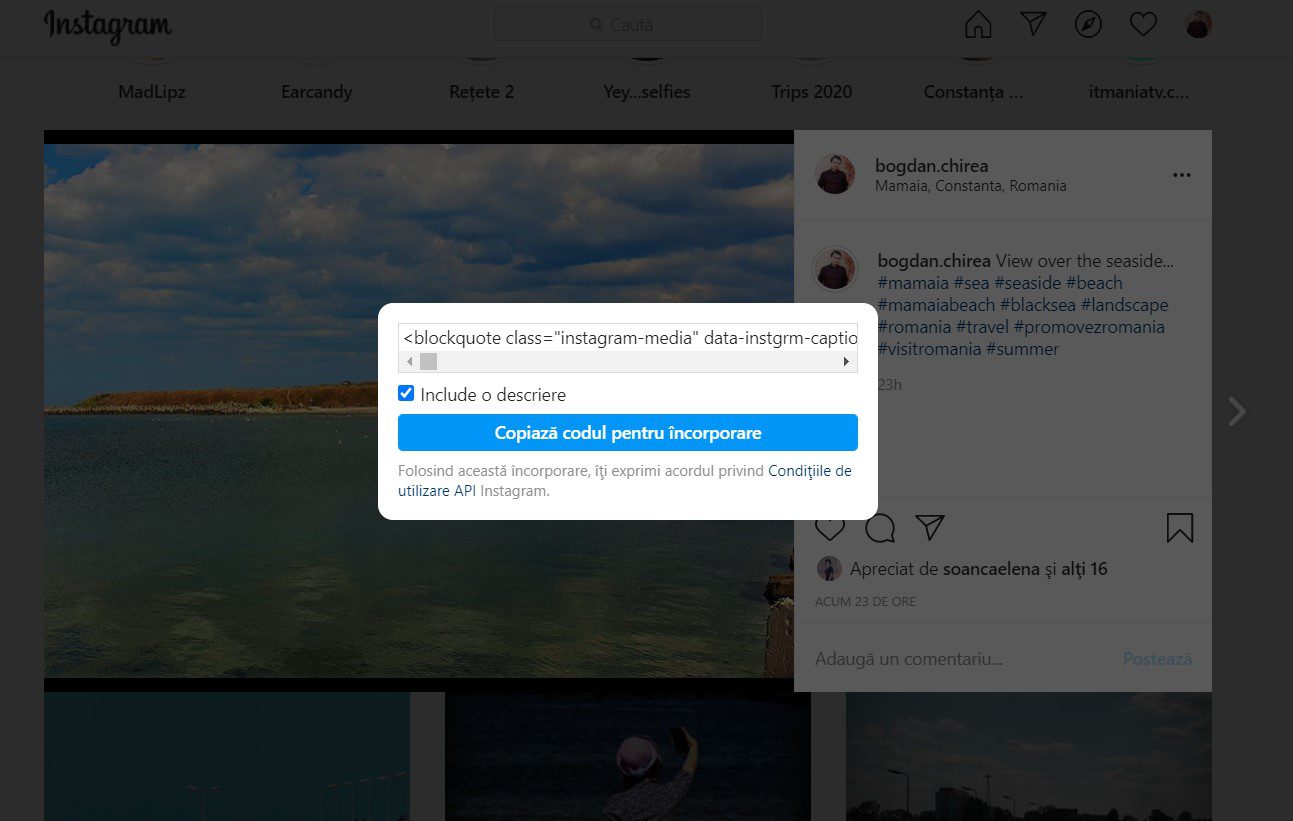This screenshot has height=821, width=1293.
Task: Uncheck Include o descriere checkbox
Action: tap(406, 393)
